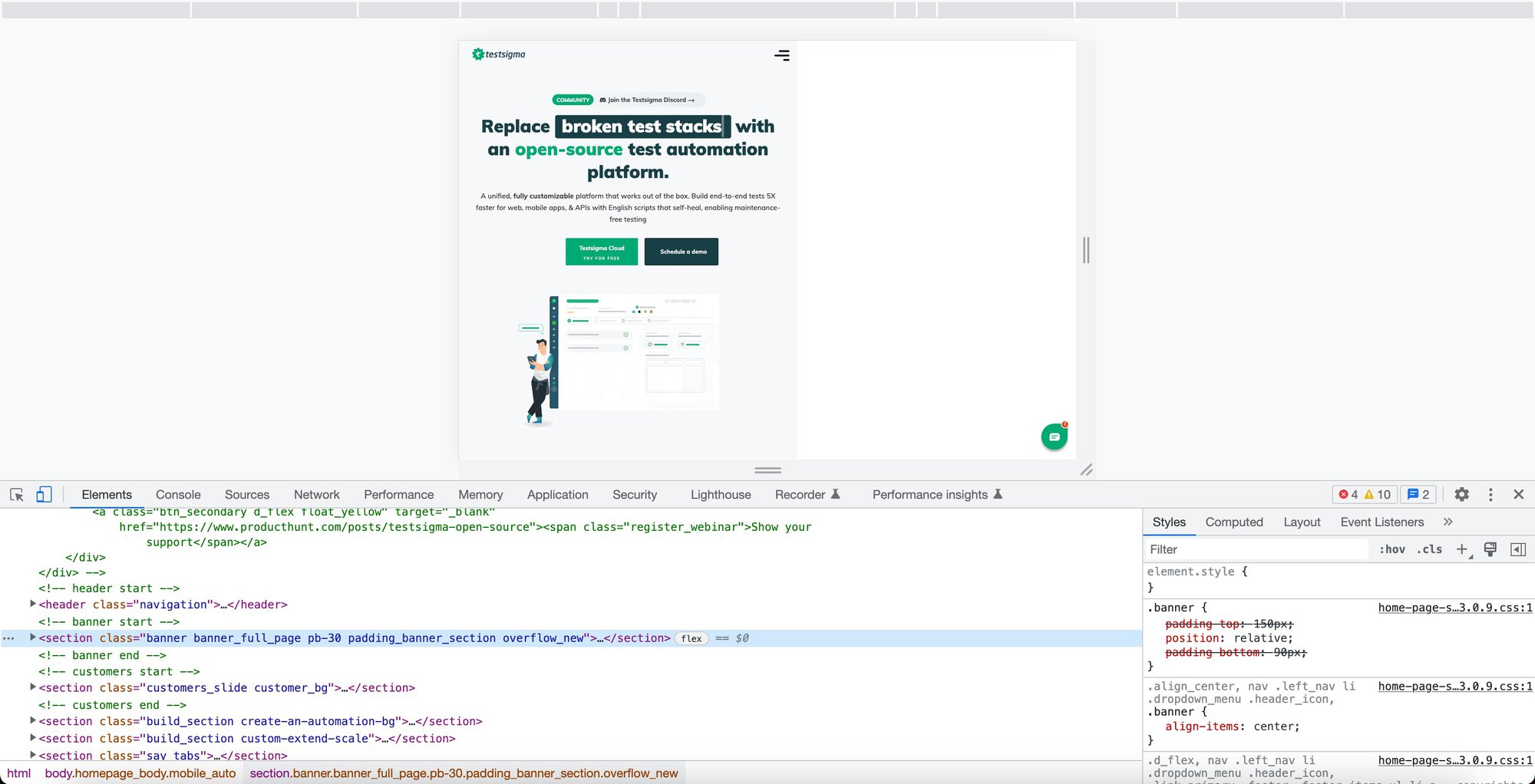Open home-page css link beside .banner rule

pos(1455,608)
